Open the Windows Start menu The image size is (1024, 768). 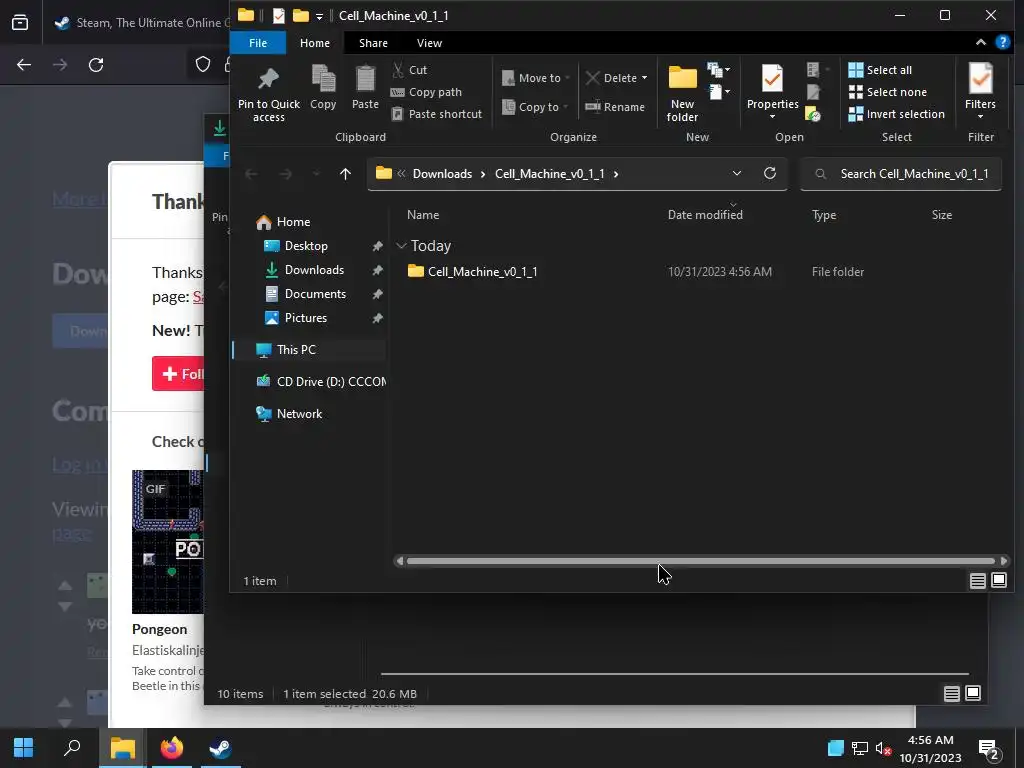pyautogui.click(x=24, y=748)
